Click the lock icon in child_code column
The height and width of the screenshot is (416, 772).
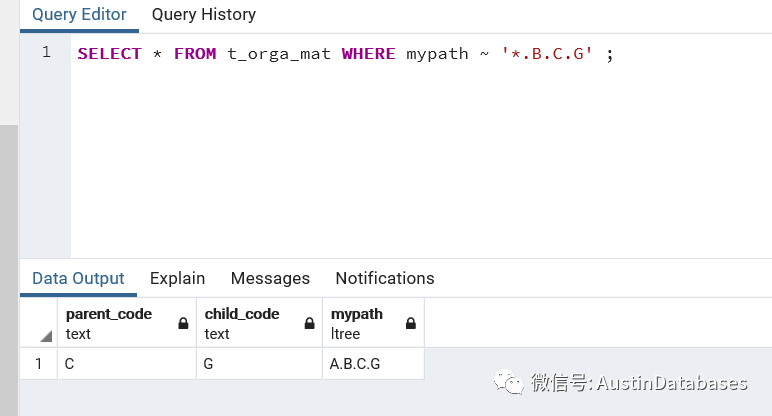tap(309, 324)
